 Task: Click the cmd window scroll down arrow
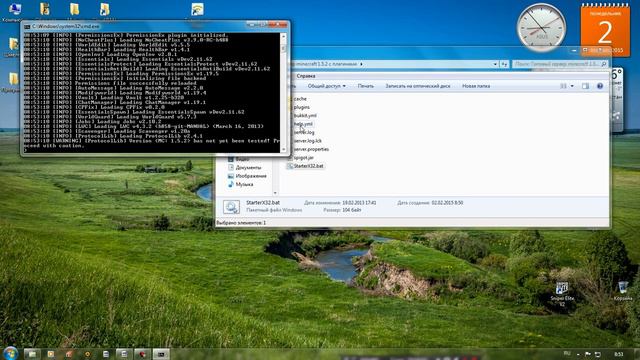(x=283, y=150)
